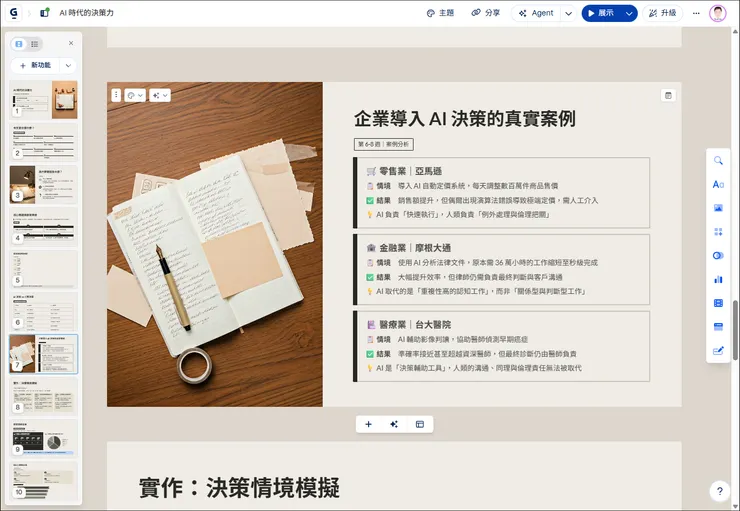Click the 升級 upgrade button
Screen dimensions: 740x511
663,13
